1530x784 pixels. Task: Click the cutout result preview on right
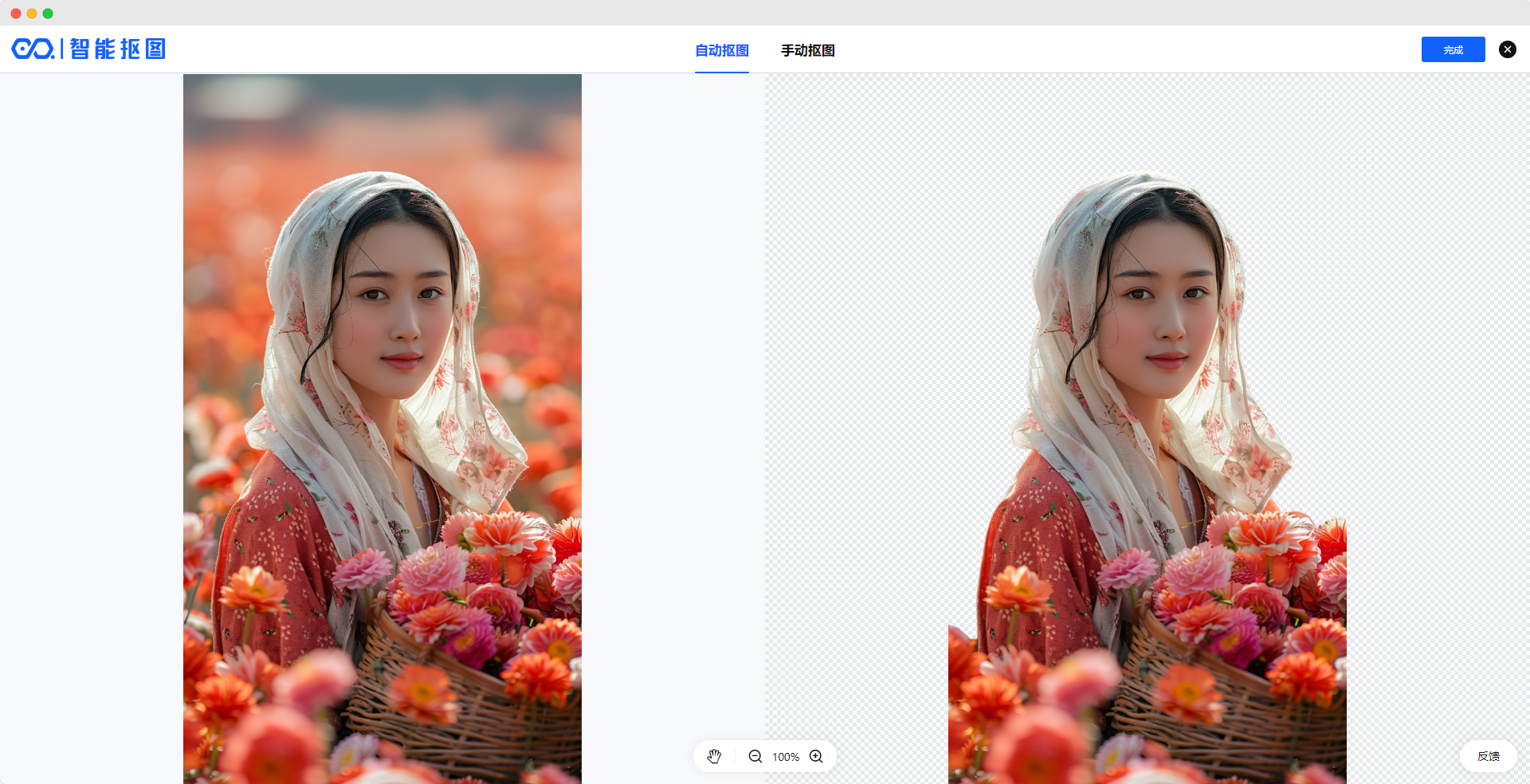pos(1147,429)
